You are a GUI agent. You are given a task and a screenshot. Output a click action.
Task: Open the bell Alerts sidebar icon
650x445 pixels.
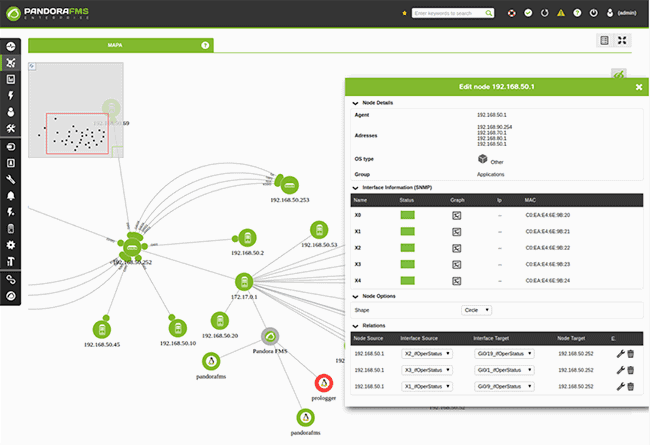coord(11,196)
